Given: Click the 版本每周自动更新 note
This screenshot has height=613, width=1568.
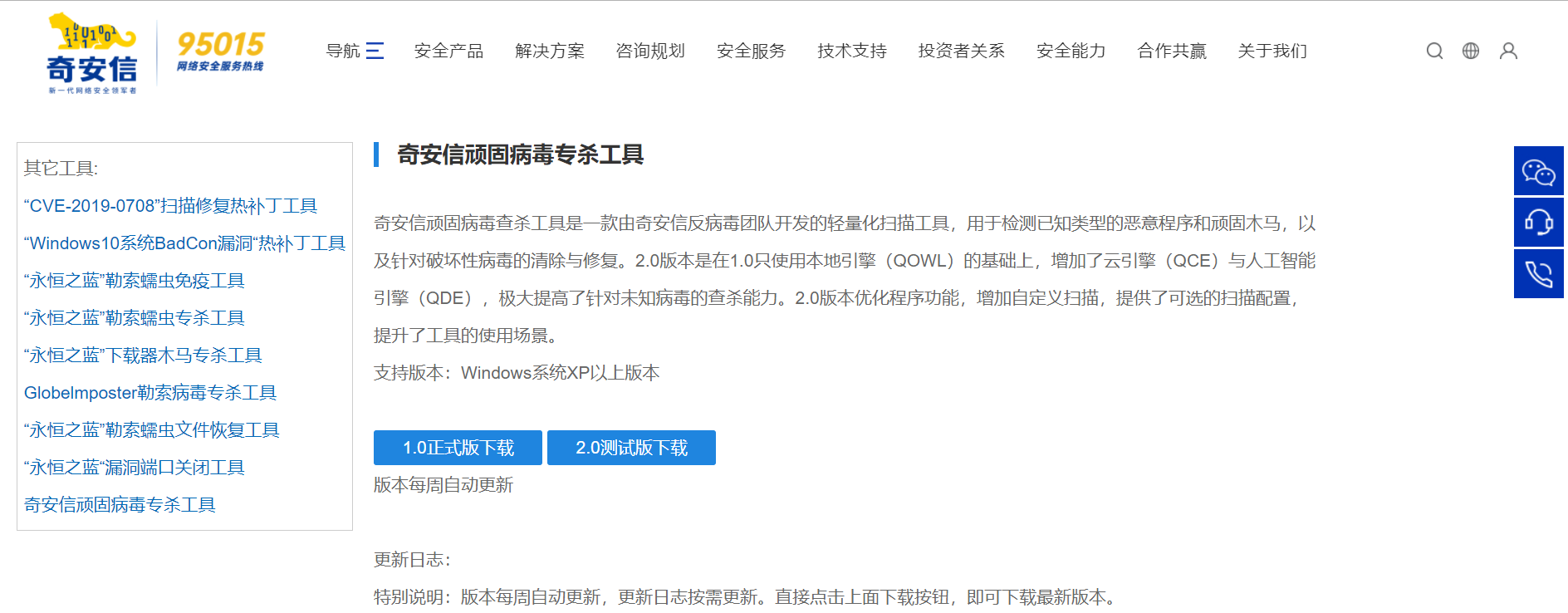Looking at the screenshot, I should coord(443,485).
